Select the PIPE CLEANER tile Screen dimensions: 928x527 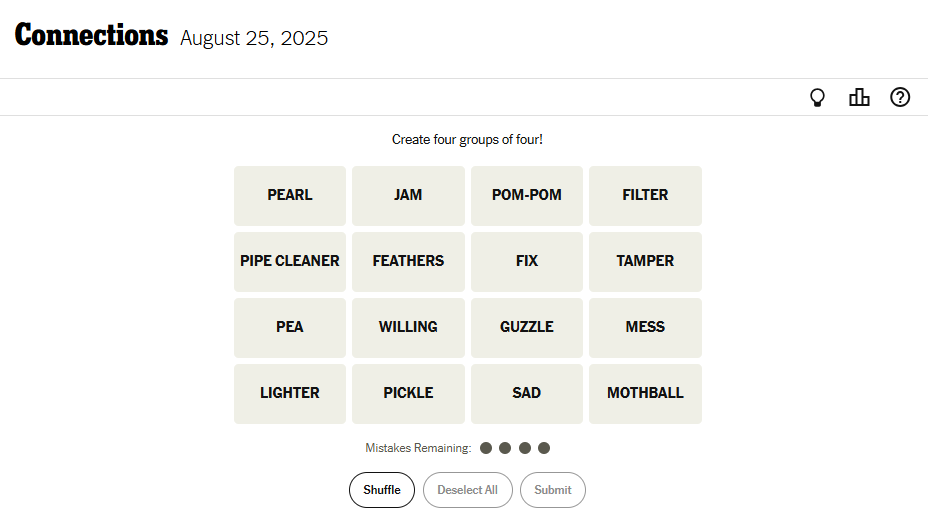coord(290,262)
